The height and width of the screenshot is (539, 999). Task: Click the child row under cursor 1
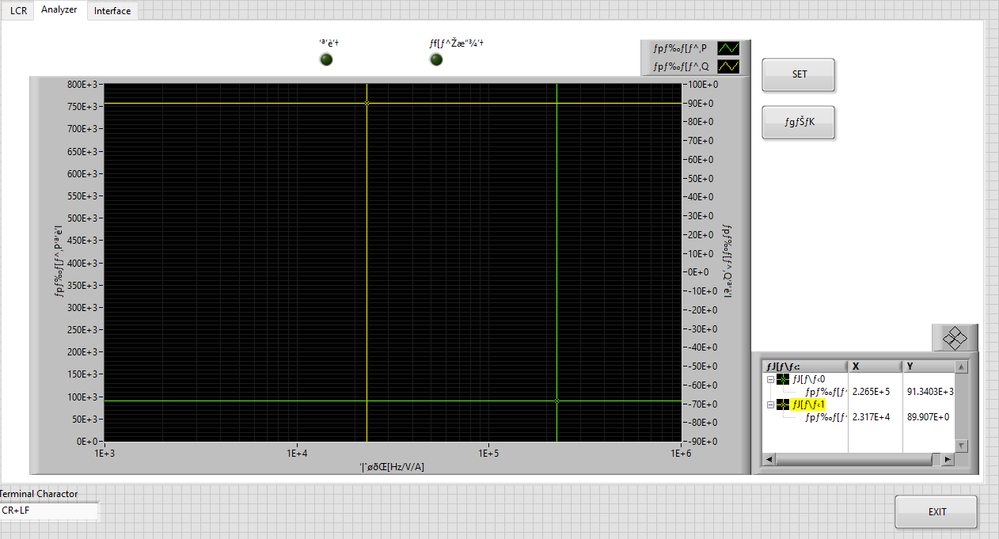826,417
